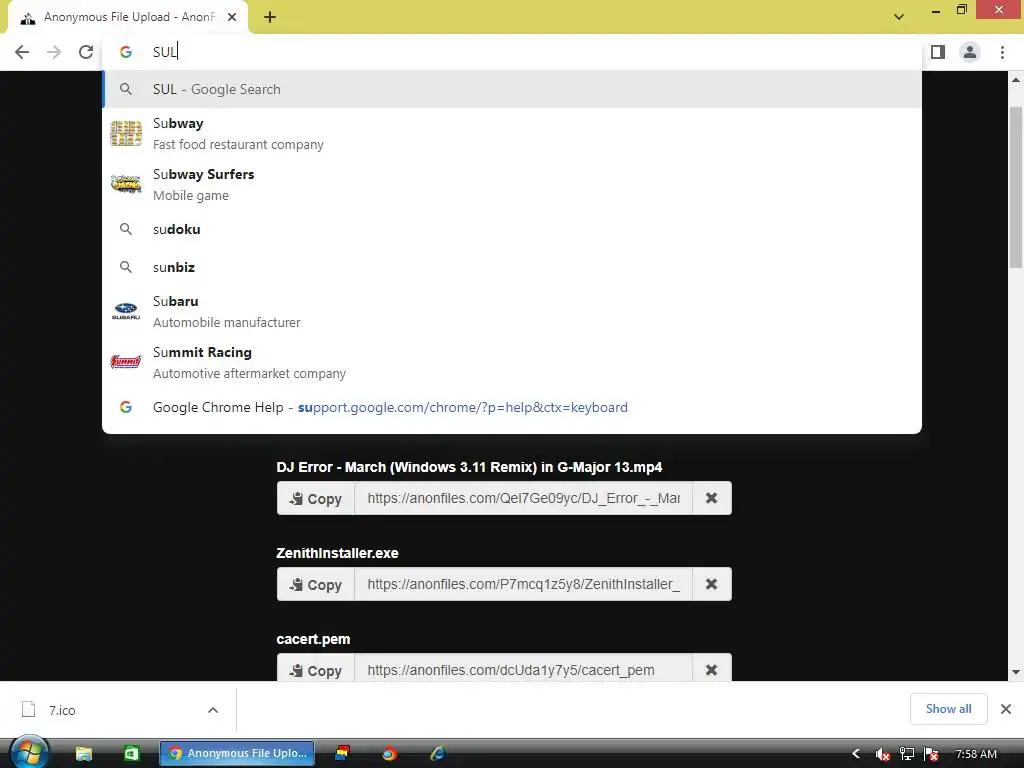Expand the 7.ico download options chevron

[x=213, y=710]
